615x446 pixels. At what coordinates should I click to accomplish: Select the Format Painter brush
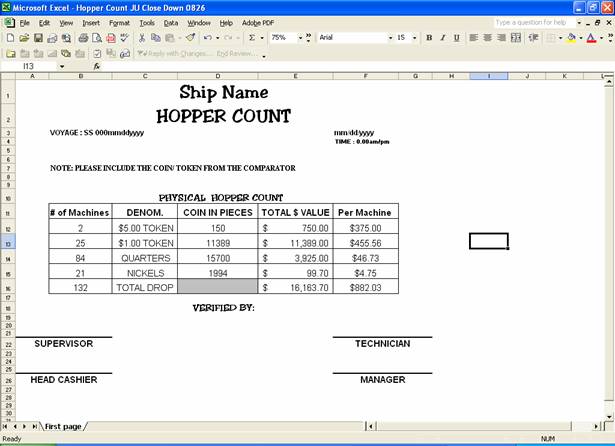190,38
